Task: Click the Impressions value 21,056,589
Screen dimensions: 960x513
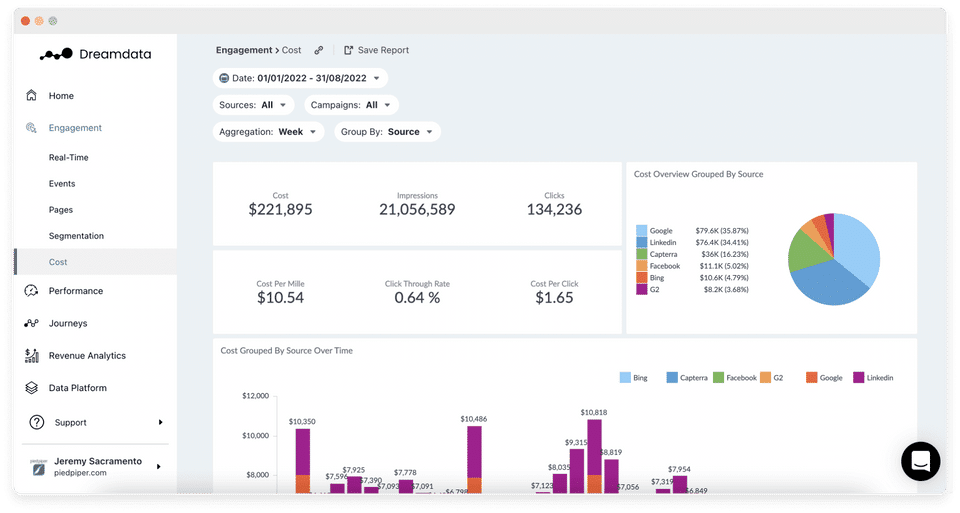Action: click(x=417, y=209)
